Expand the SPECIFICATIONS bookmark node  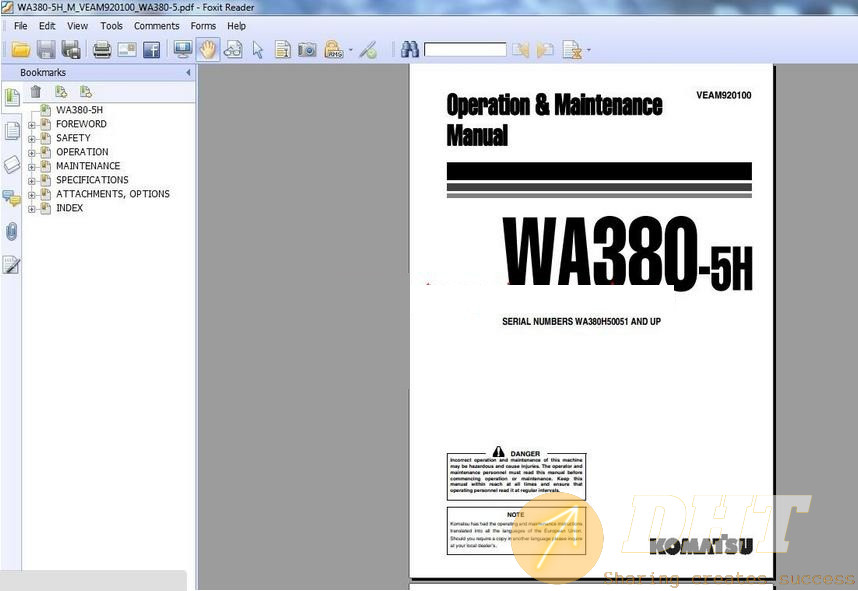pos(32,181)
